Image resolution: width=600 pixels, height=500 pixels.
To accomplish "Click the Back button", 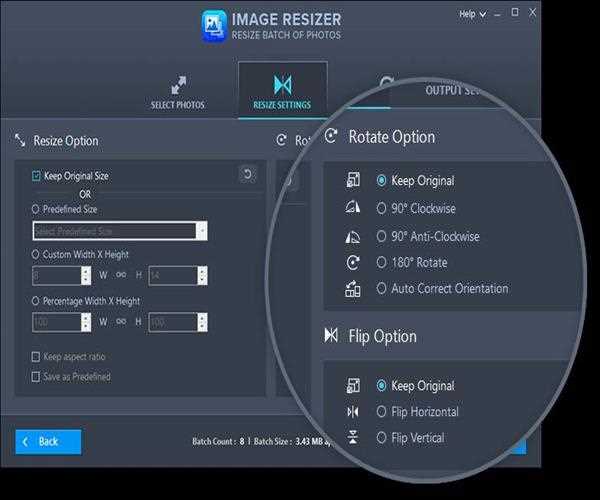I will coord(48,441).
